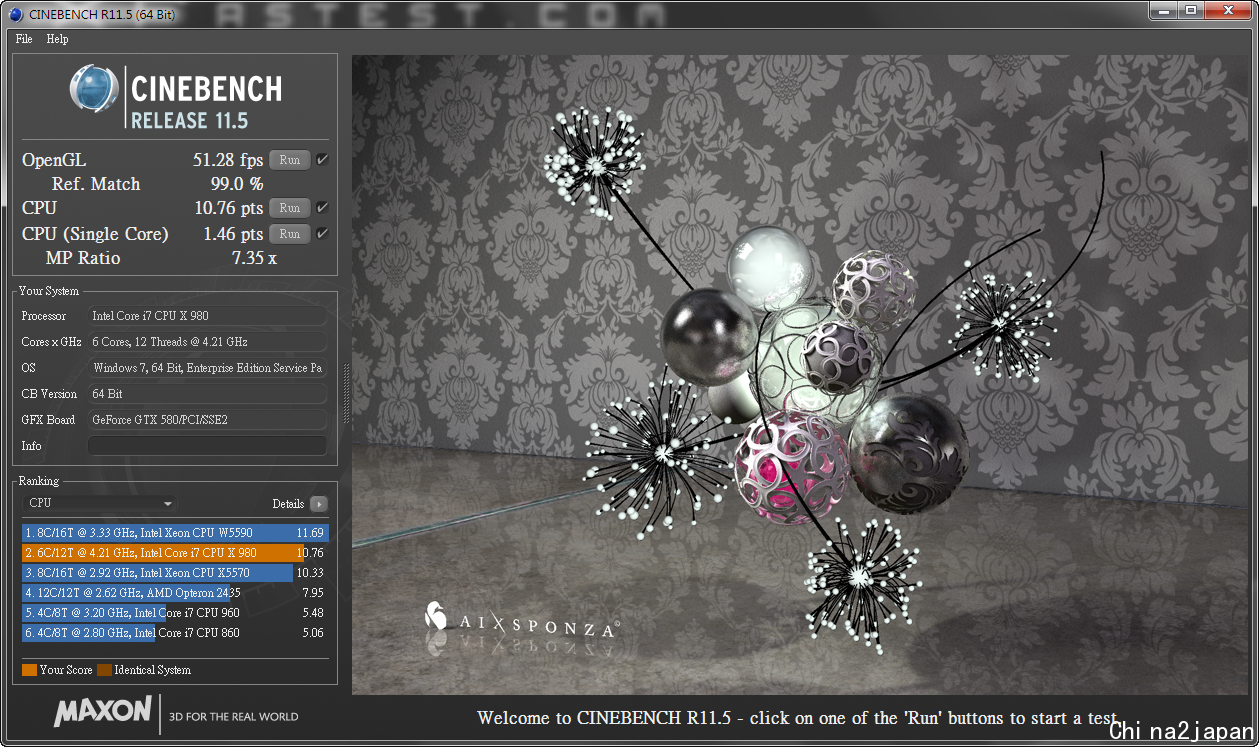Open the File menu

click(24, 39)
